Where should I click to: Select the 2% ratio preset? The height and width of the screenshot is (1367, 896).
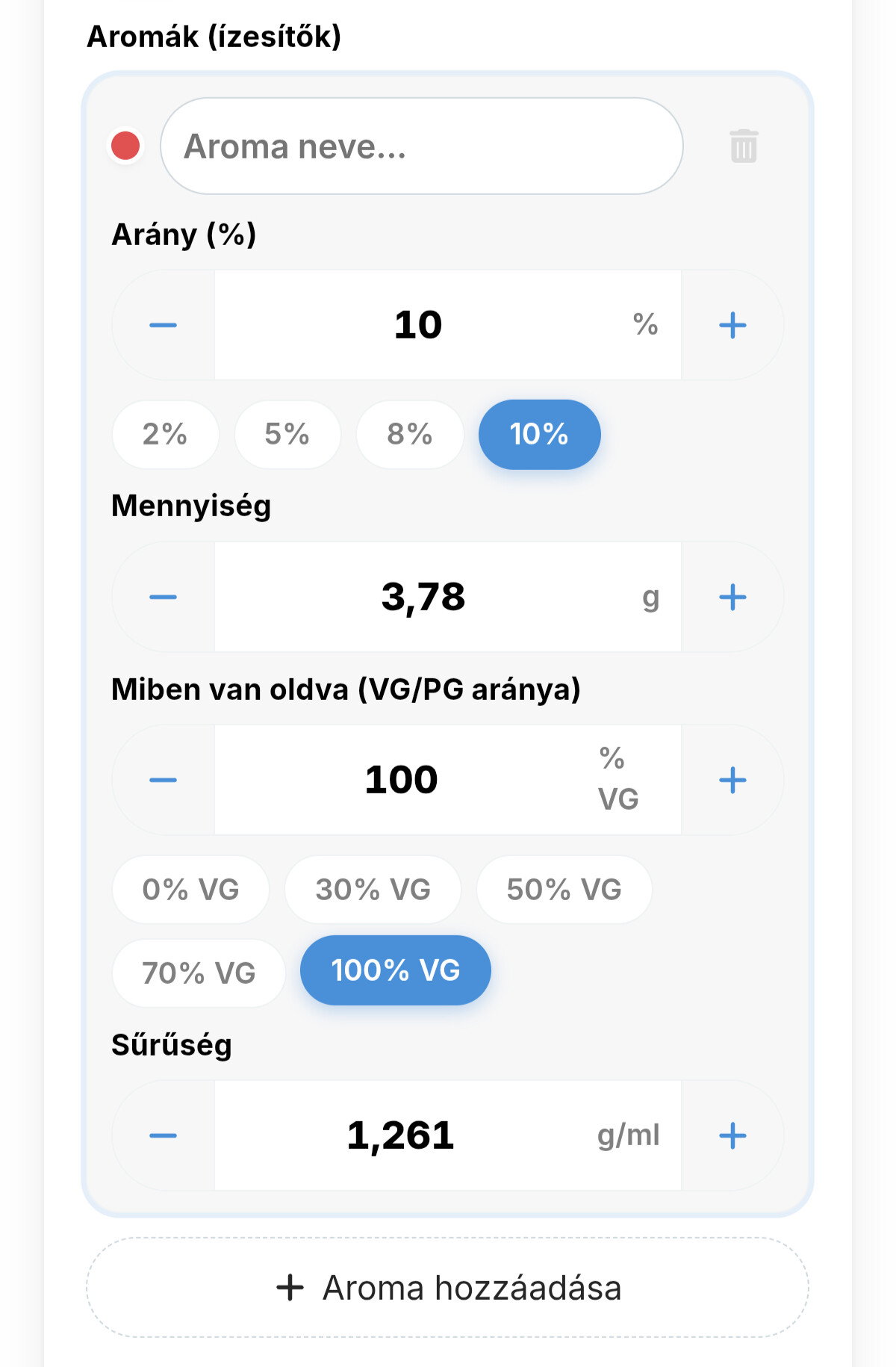pyautogui.click(x=166, y=435)
